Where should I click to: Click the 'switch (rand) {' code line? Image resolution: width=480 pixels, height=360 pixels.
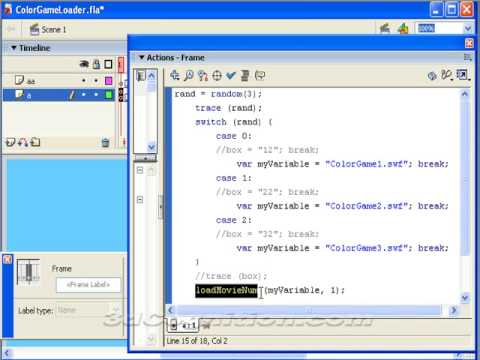pyautogui.click(x=234, y=122)
